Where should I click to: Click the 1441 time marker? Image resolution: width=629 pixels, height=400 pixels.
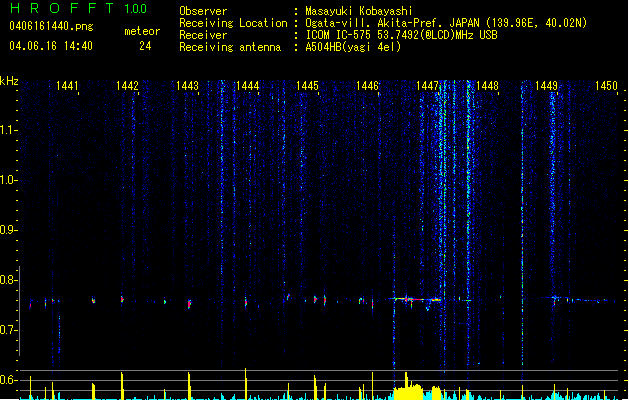tap(67, 86)
